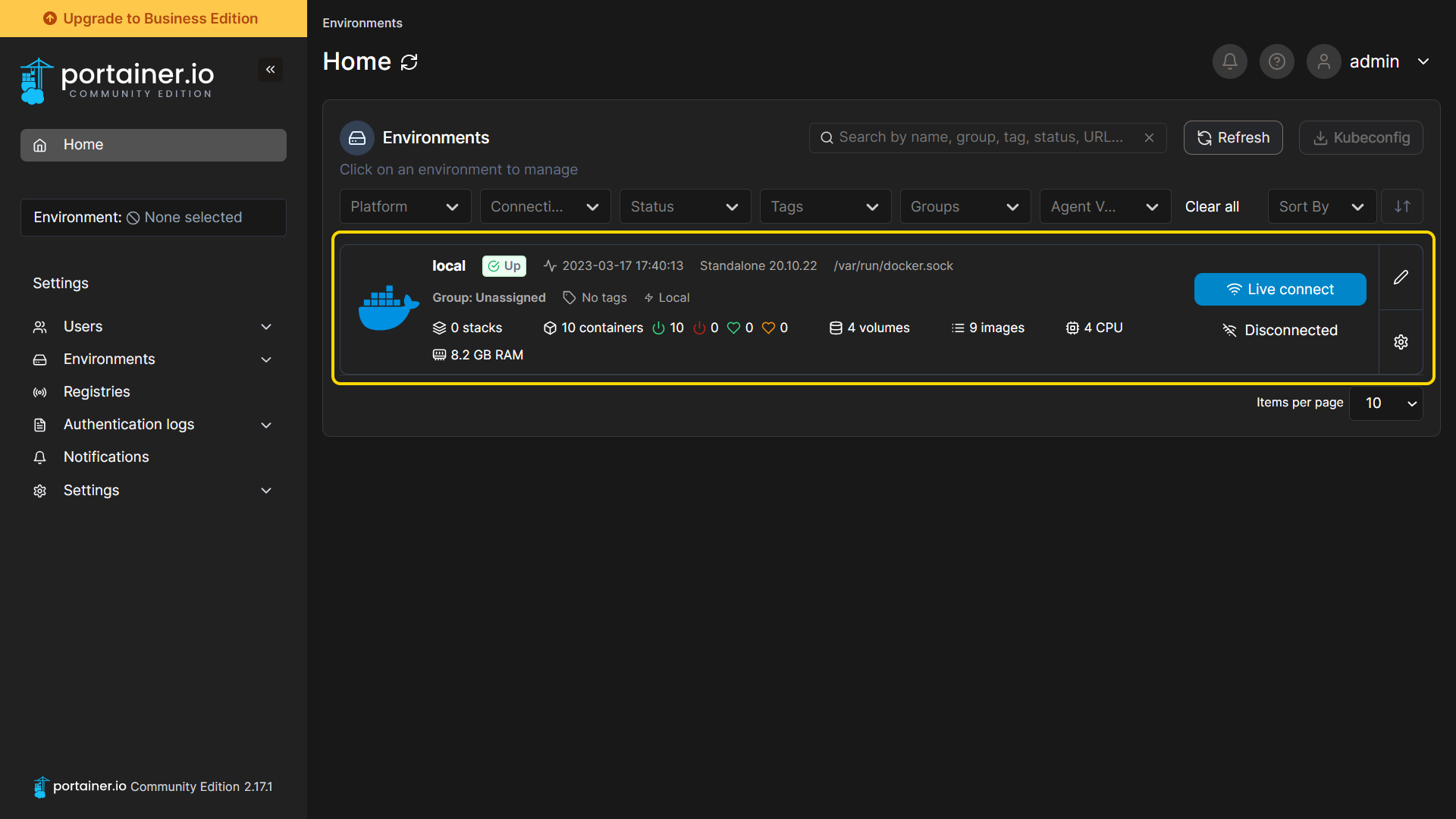Image resolution: width=1456 pixels, height=819 pixels.
Task: Open the Sort By dropdown
Action: tap(1323, 206)
